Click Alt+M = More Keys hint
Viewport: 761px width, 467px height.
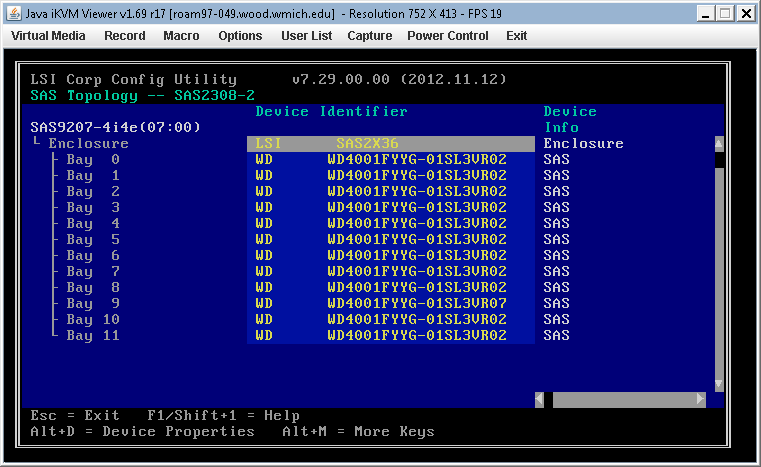358,432
